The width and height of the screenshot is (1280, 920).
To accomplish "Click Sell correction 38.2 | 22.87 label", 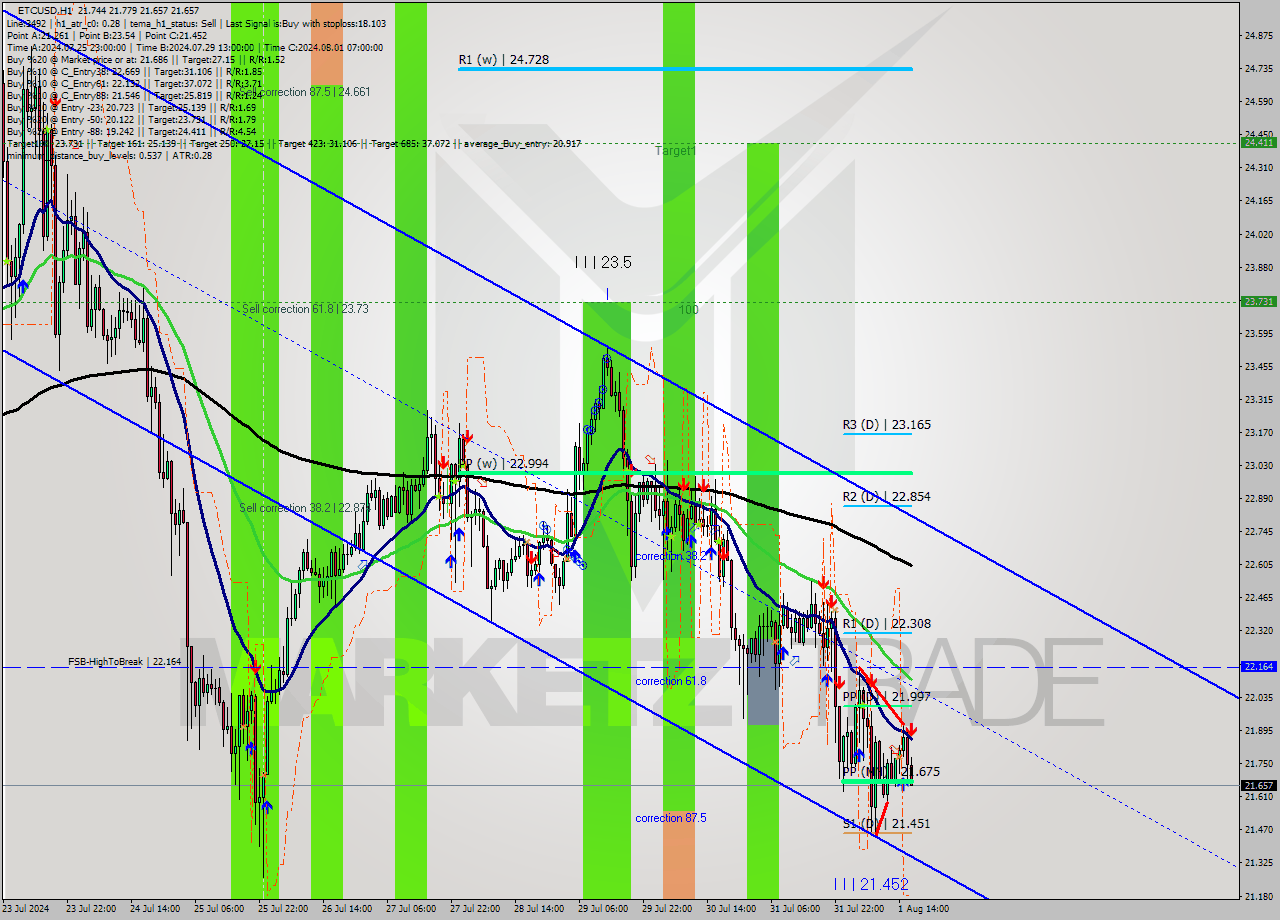I will pos(303,508).
